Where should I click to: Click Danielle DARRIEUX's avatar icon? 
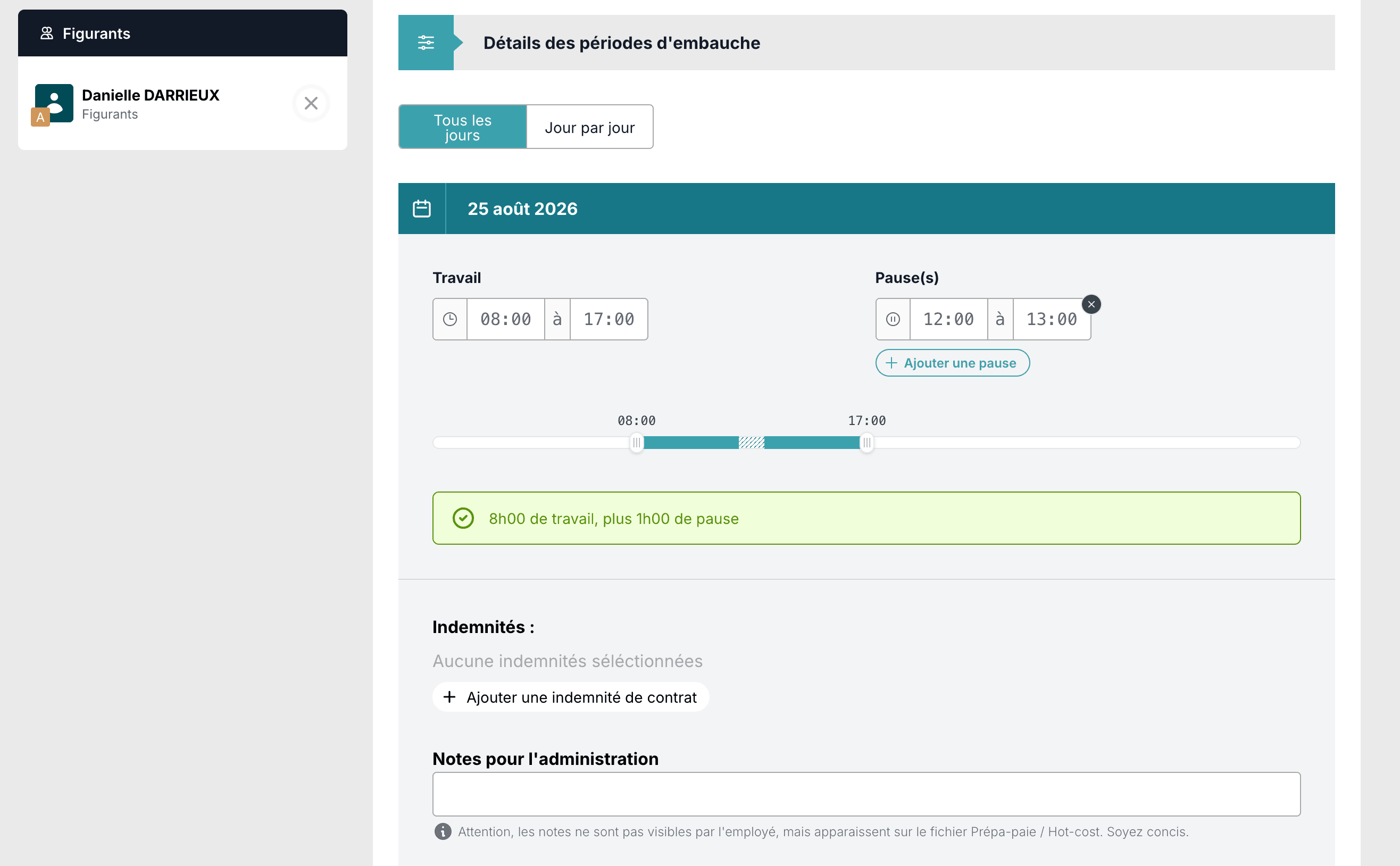53,104
